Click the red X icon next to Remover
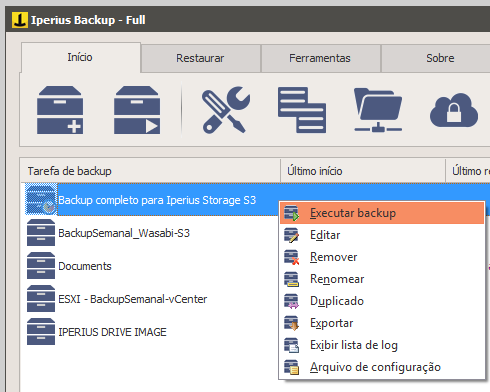This screenshot has height=392, width=490. click(x=292, y=257)
